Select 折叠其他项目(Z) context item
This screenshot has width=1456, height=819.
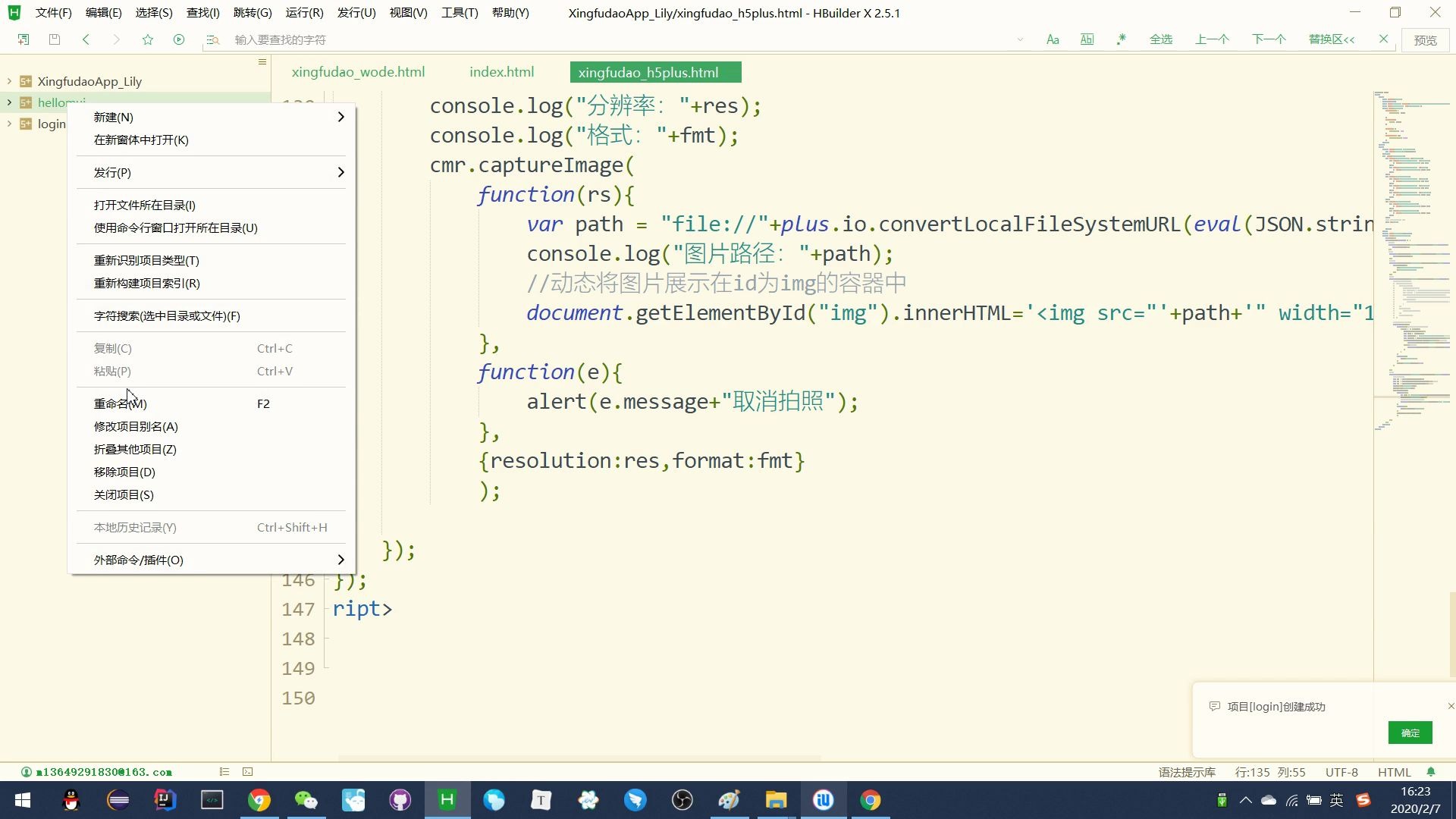point(212,449)
